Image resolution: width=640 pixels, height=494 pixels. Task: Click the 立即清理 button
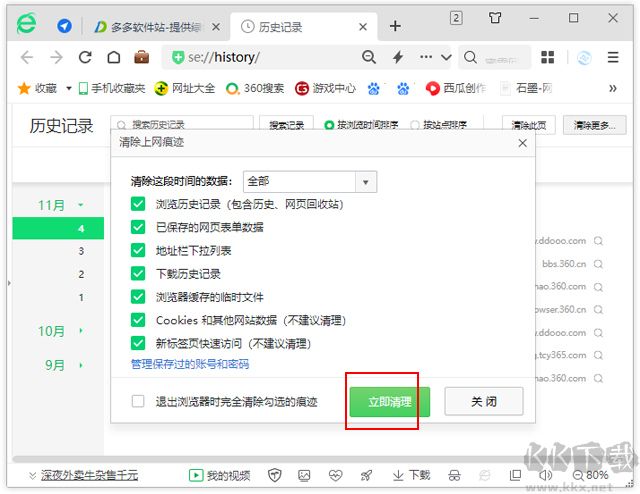point(390,402)
